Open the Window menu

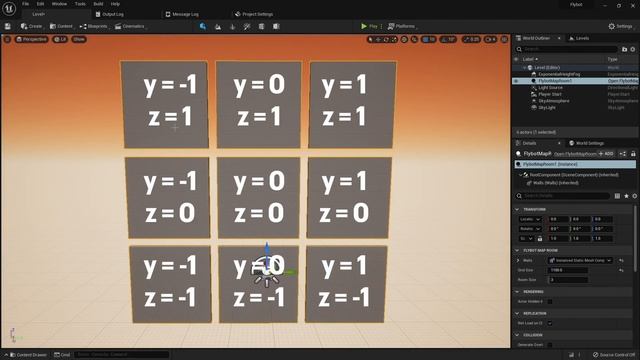[x=60, y=4]
